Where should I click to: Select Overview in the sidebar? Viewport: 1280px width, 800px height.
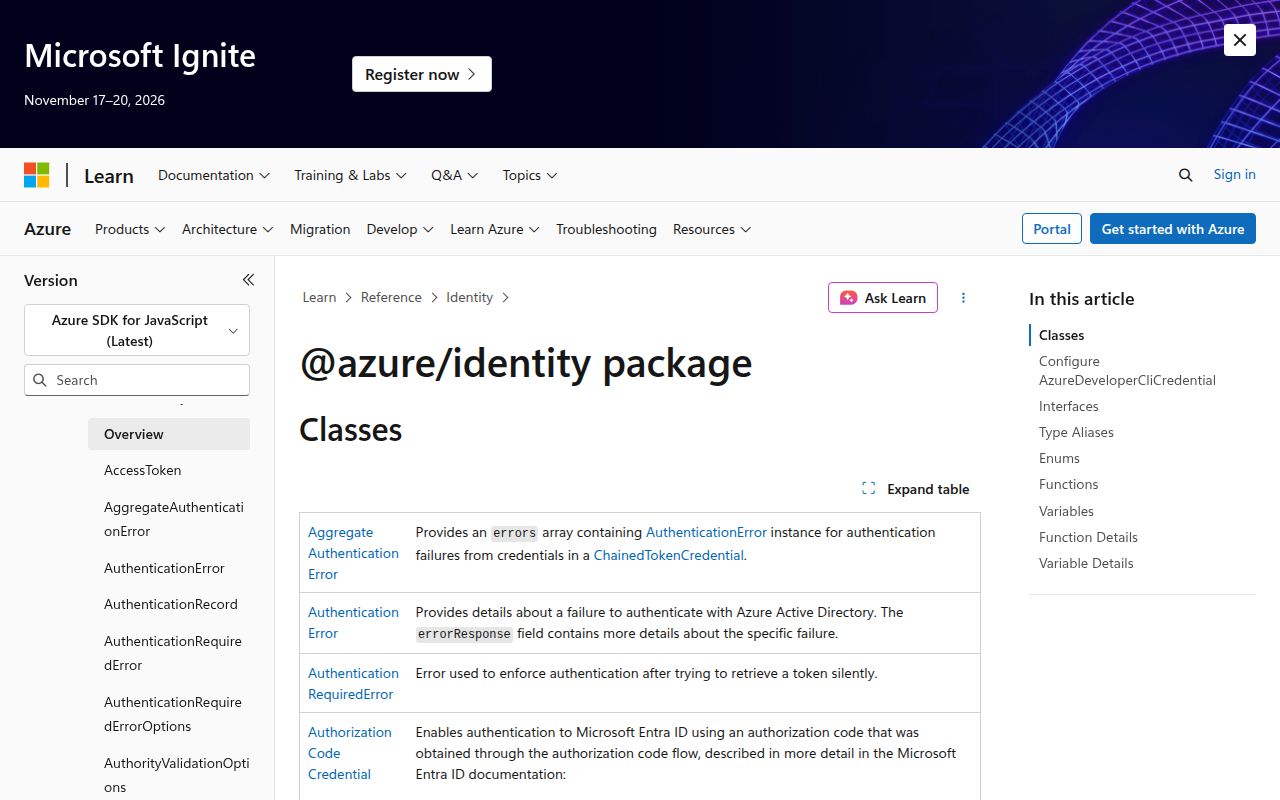point(169,434)
